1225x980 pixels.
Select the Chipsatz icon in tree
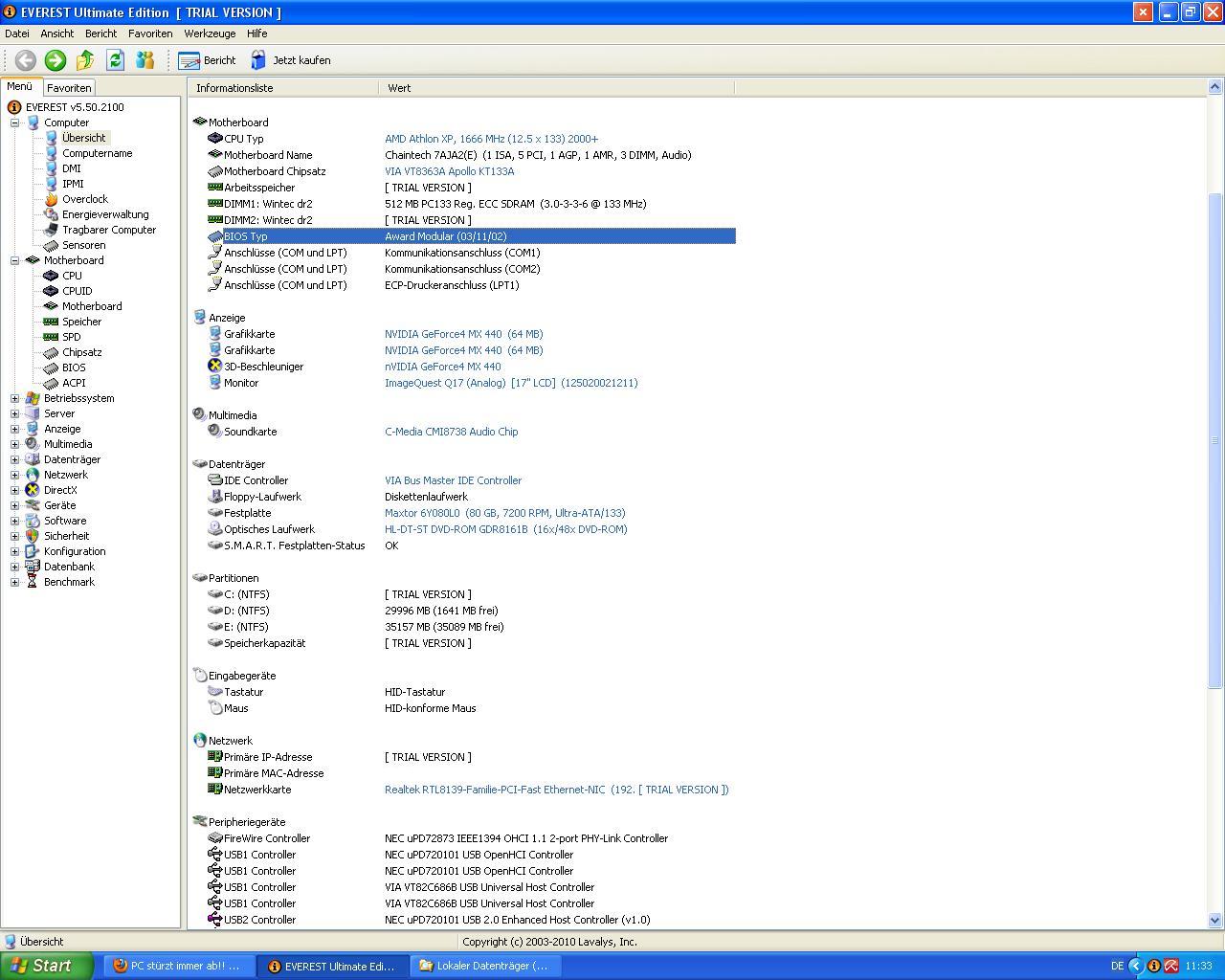51,352
